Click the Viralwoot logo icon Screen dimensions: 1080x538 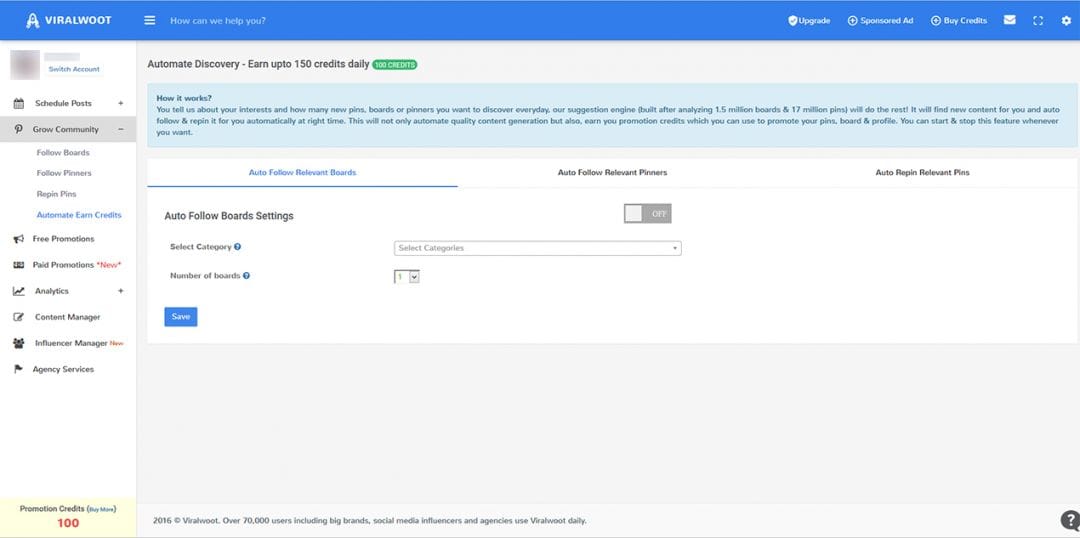(32, 21)
